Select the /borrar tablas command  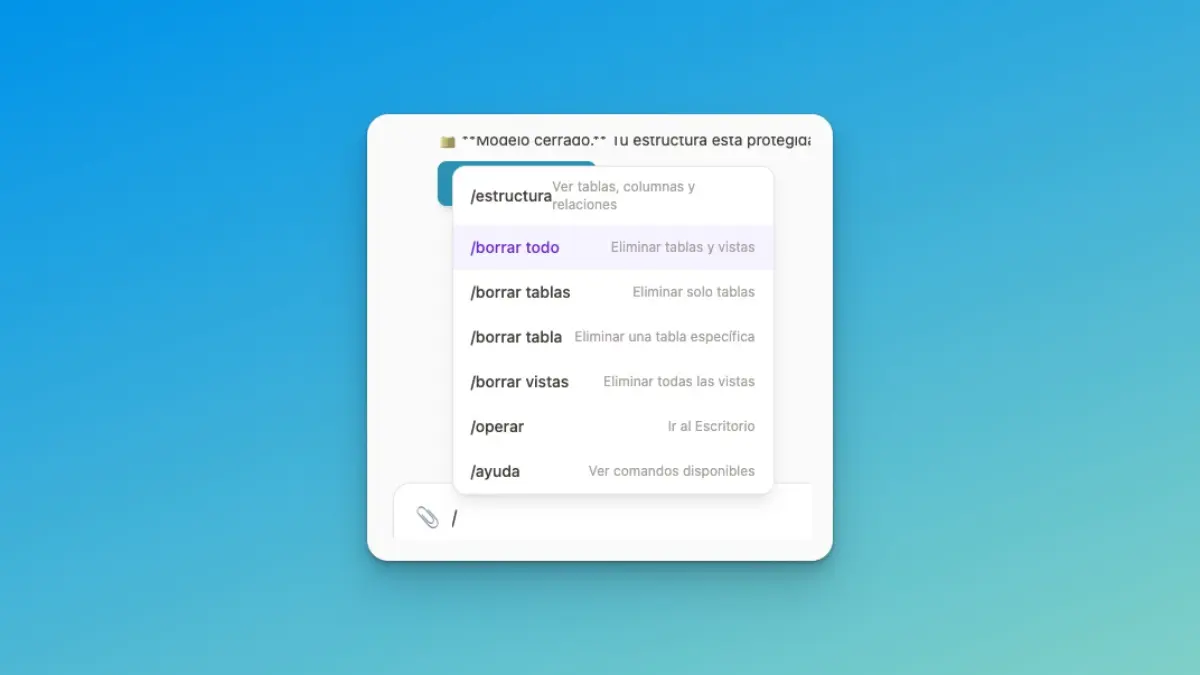click(613, 292)
